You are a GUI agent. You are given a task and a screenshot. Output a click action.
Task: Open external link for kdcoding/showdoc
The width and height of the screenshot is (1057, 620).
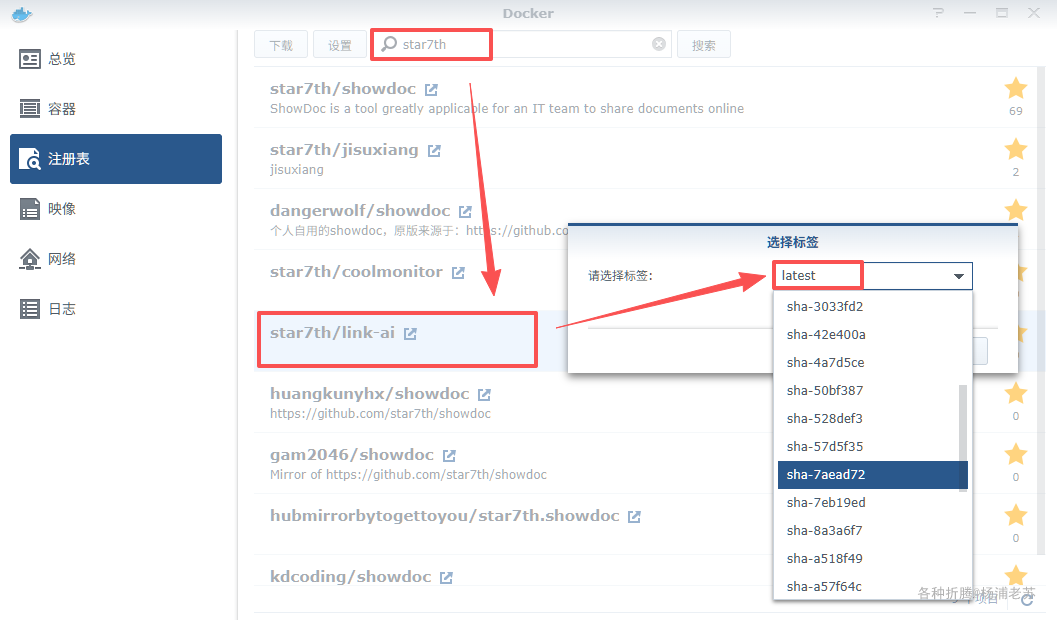[446, 578]
